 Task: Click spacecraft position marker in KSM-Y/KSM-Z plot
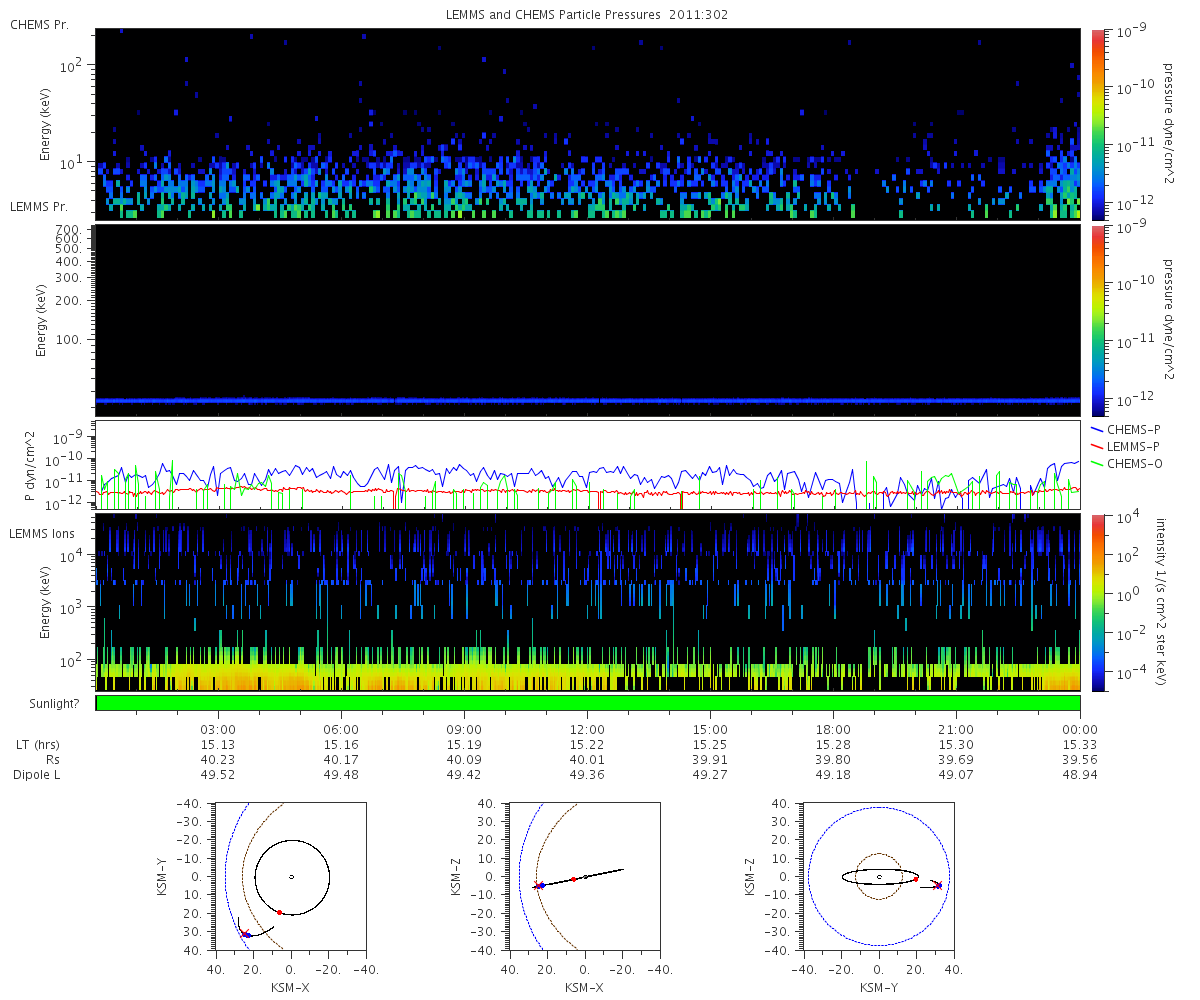[938, 885]
